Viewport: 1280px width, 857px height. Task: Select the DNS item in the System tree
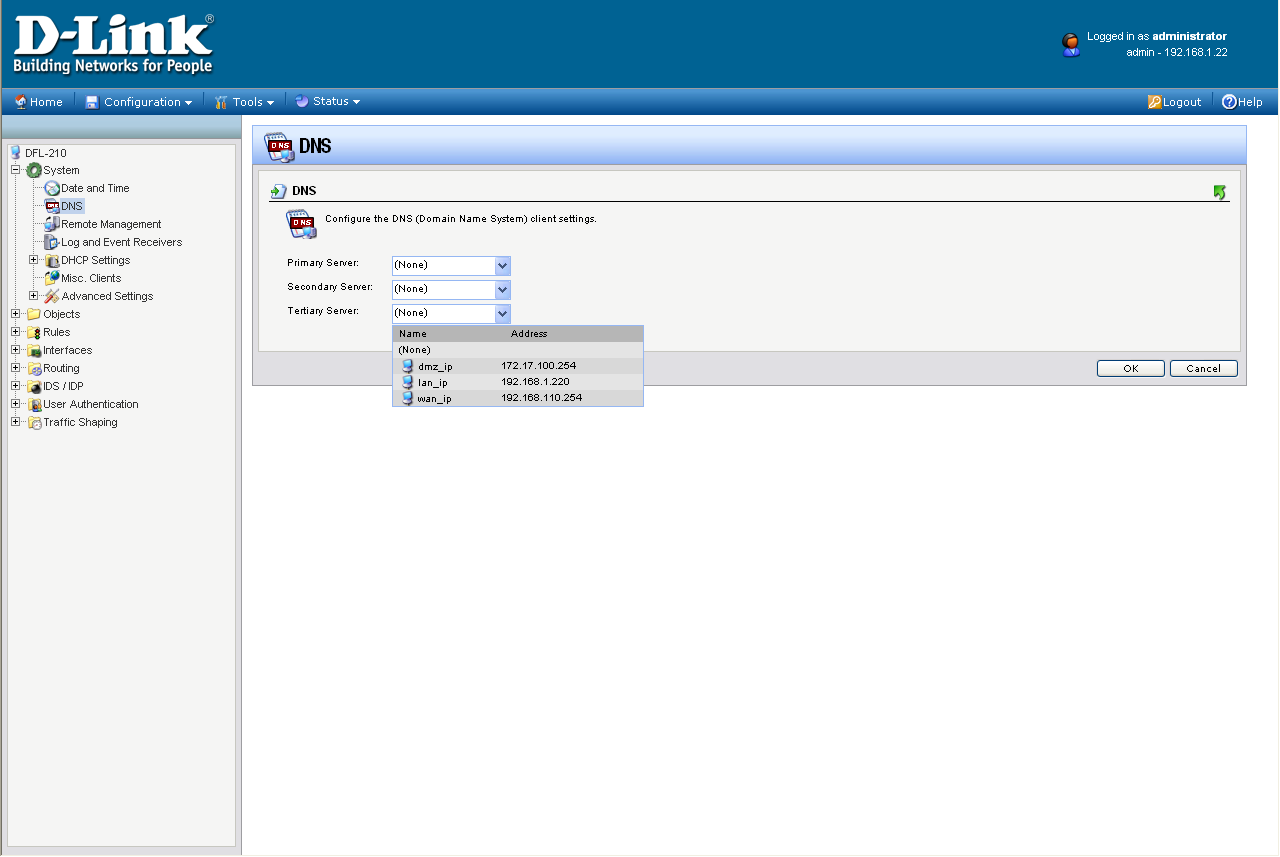click(x=72, y=206)
